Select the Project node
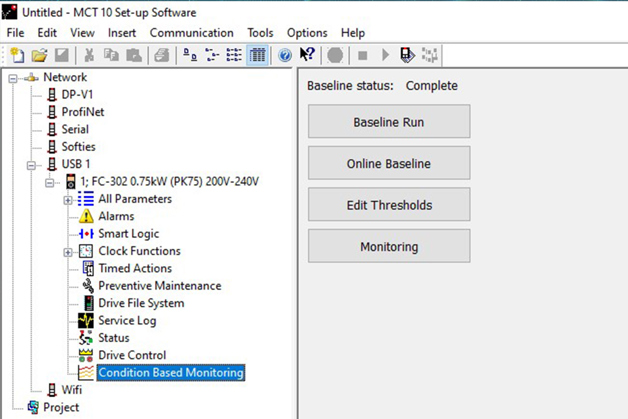The height and width of the screenshot is (419, 628). [x=61, y=407]
